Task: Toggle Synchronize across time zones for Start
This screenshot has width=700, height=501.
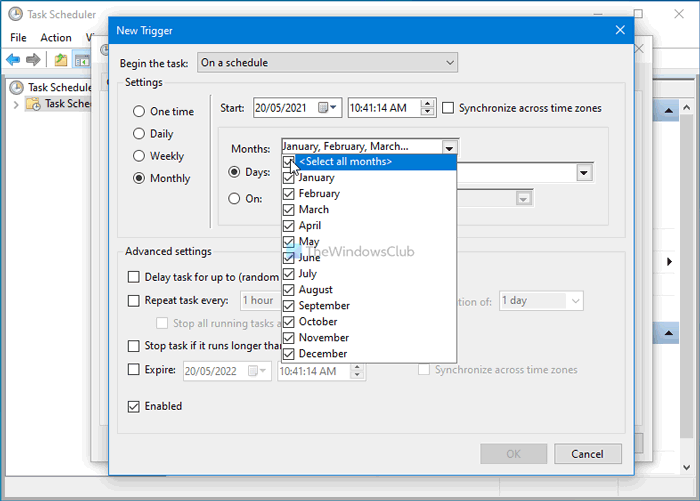Action: [448, 108]
